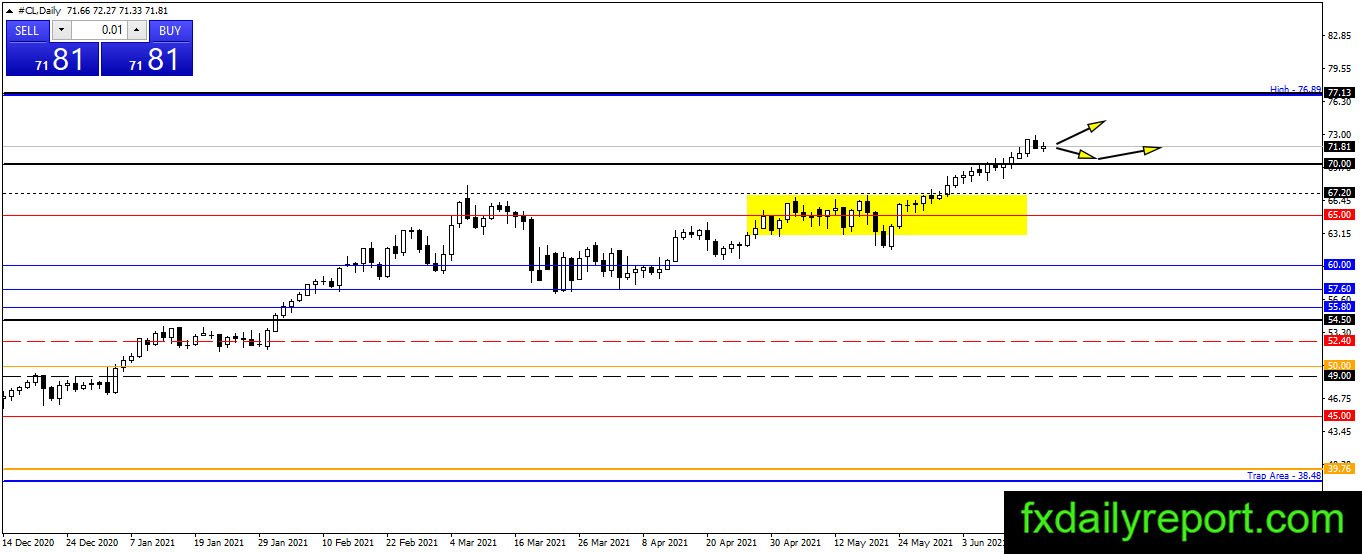
Task: Click the 77.13 price label
Action: click(1338, 92)
